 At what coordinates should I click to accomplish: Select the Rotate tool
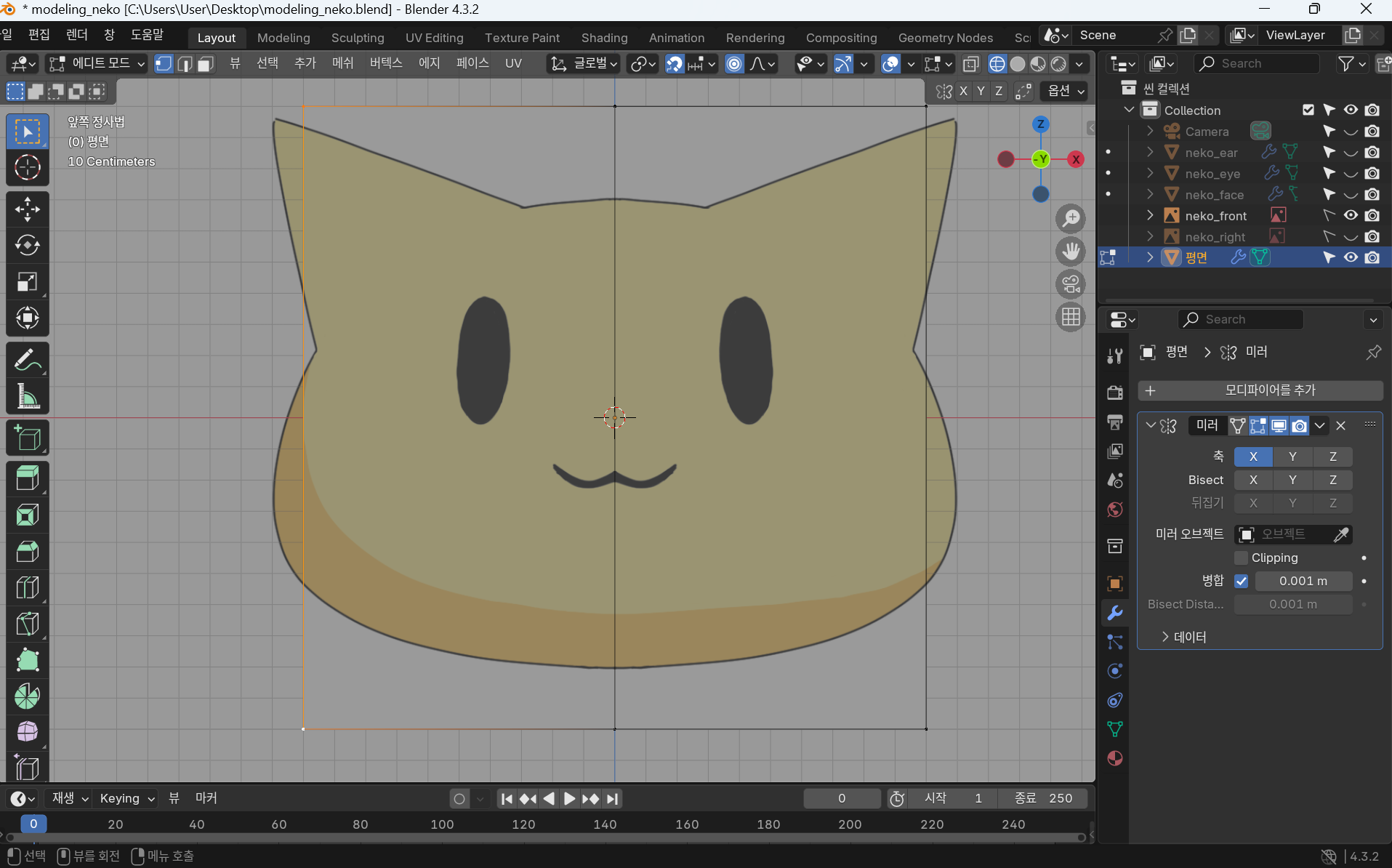[28, 246]
